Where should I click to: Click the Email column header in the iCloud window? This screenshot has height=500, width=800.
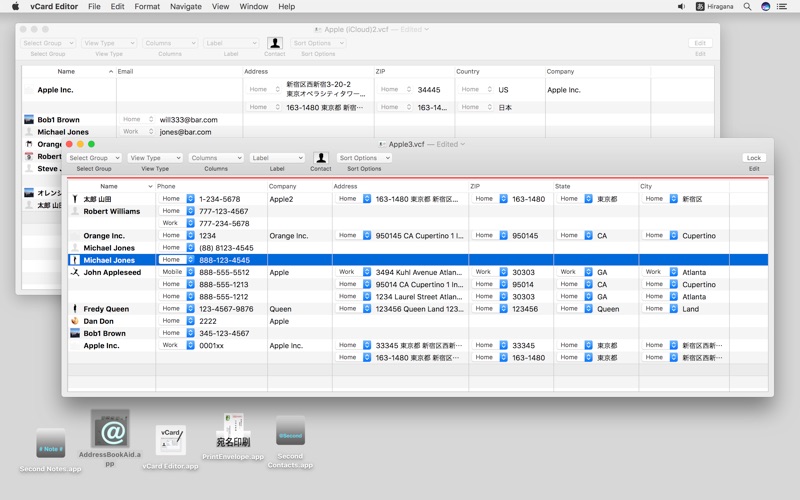click(x=179, y=71)
